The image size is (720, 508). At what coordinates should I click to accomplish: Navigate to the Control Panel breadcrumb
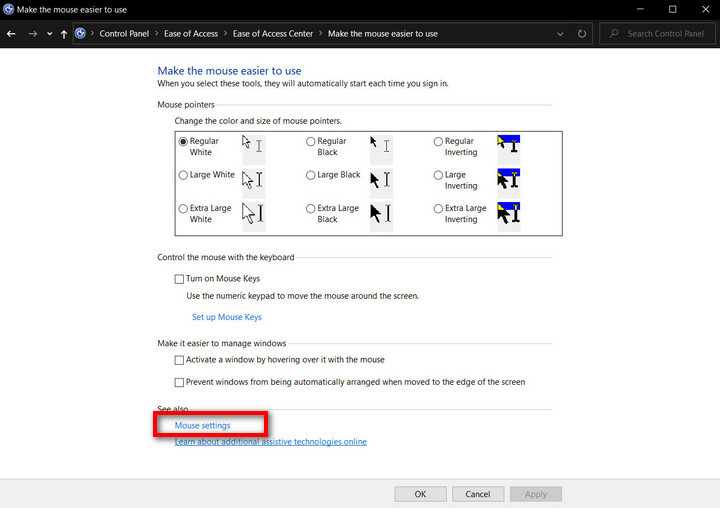pos(124,34)
